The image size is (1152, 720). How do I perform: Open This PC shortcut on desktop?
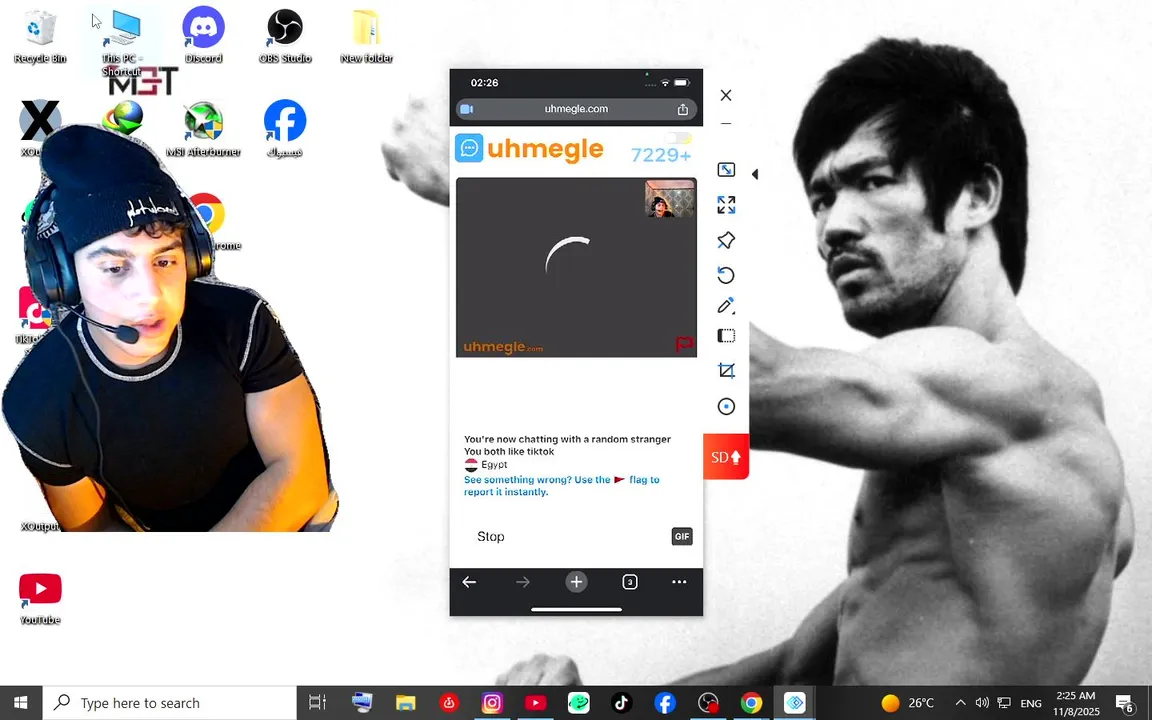click(x=122, y=43)
